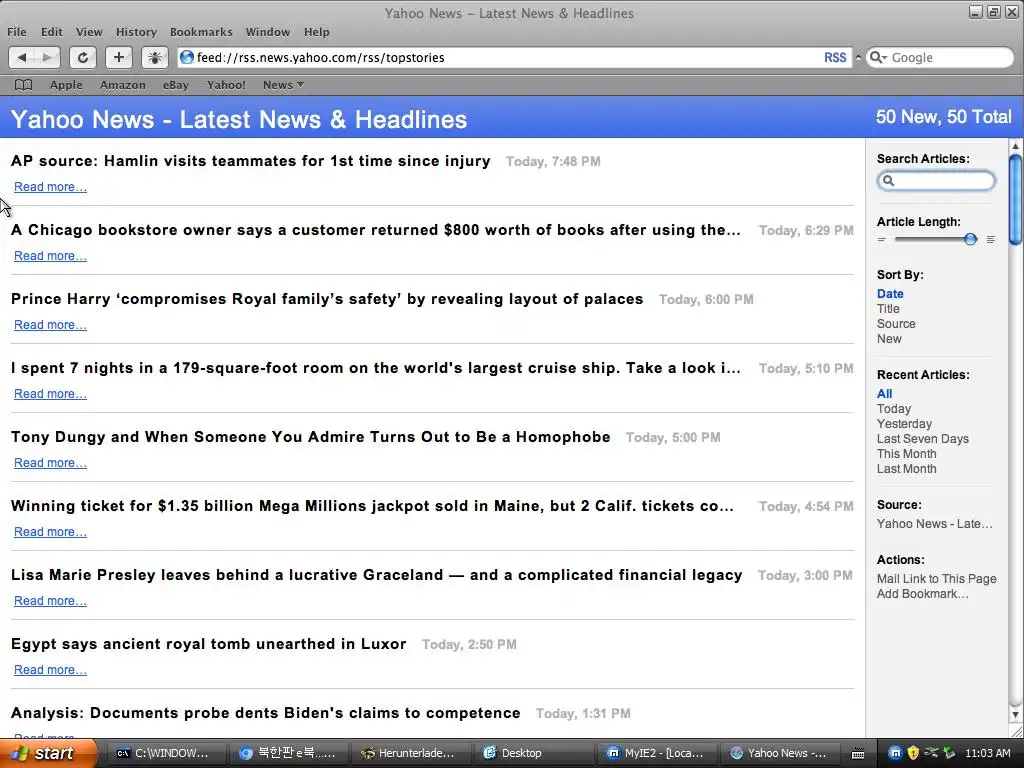The image size is (1024, 768).
Task: Filter articles to Last Seven Days
Action: (x=923, y=439)
